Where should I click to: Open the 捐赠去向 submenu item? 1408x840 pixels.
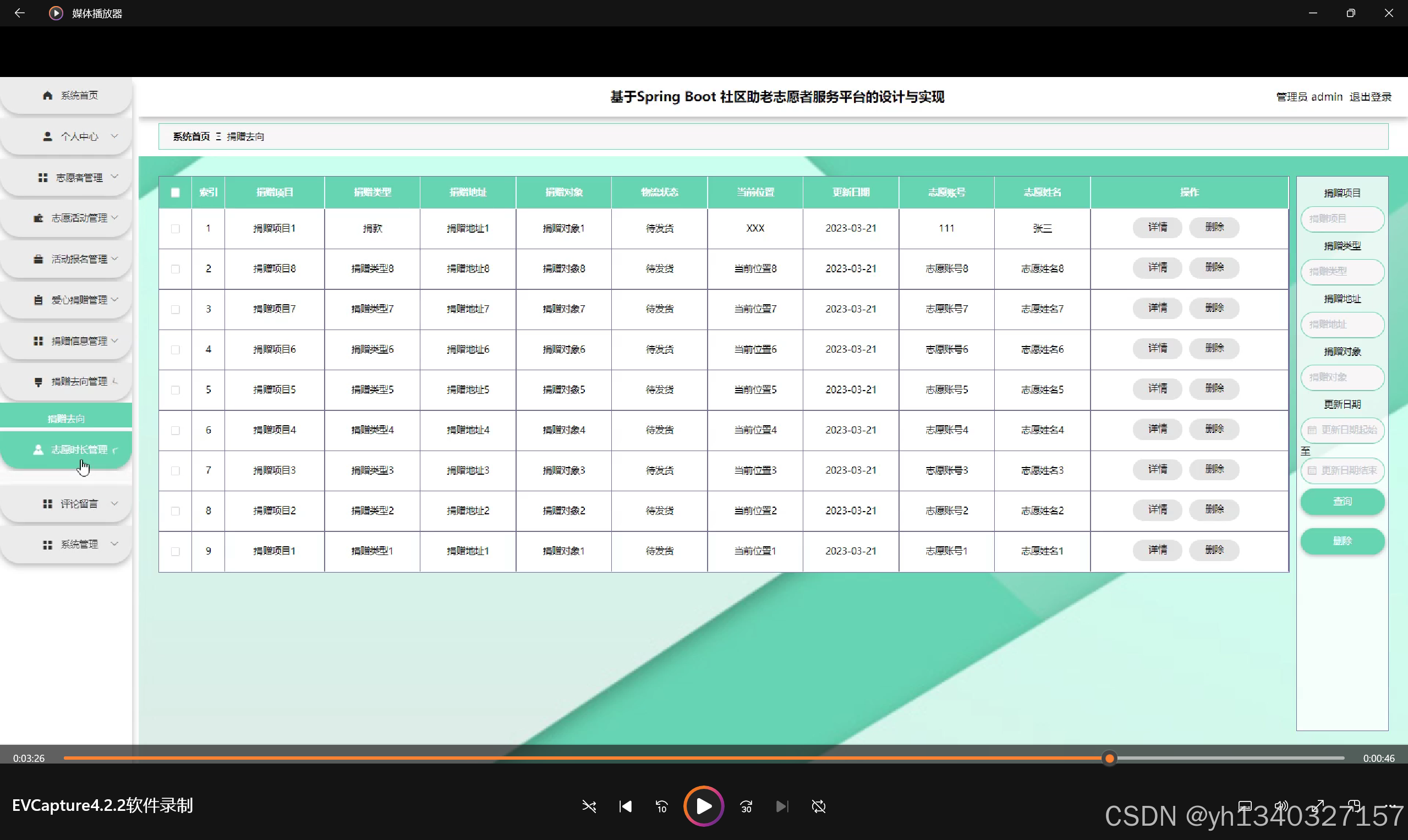66,418
